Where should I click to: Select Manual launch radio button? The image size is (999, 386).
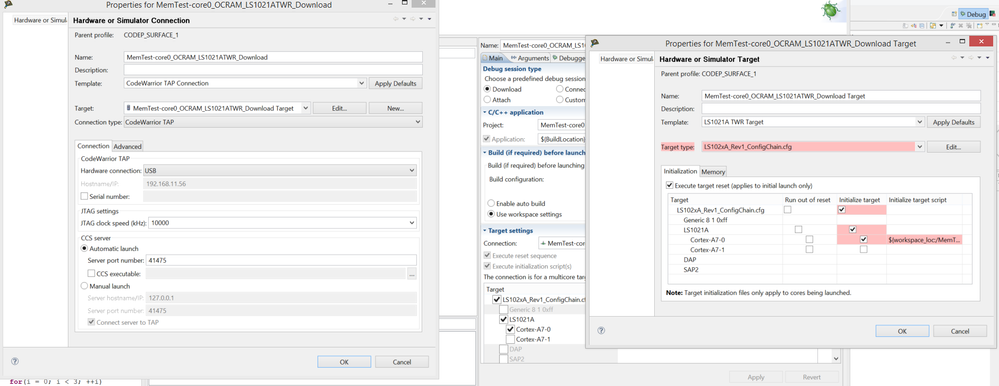click(x=84, y=286)
